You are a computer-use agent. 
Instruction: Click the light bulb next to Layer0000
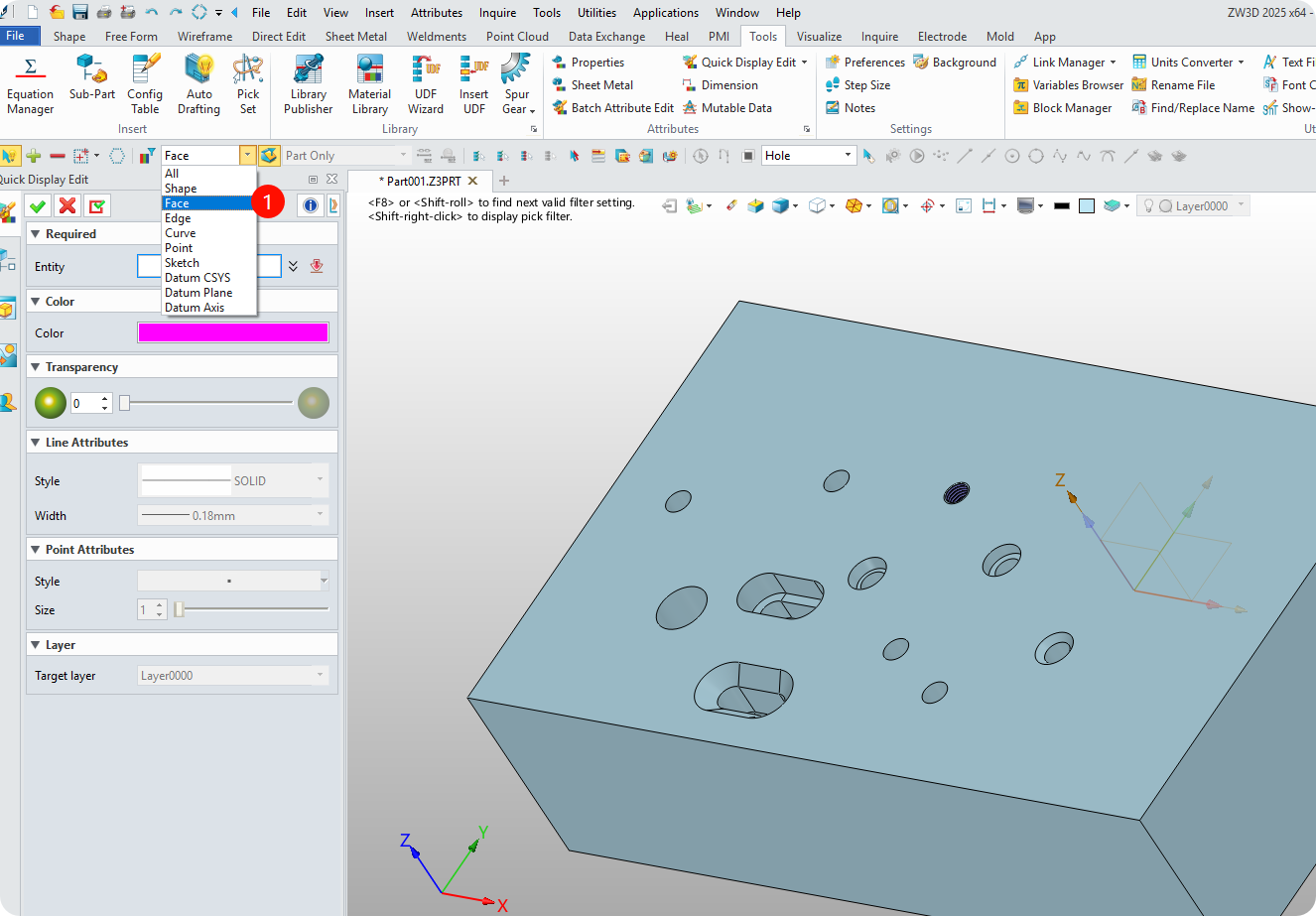point(1148,206)
